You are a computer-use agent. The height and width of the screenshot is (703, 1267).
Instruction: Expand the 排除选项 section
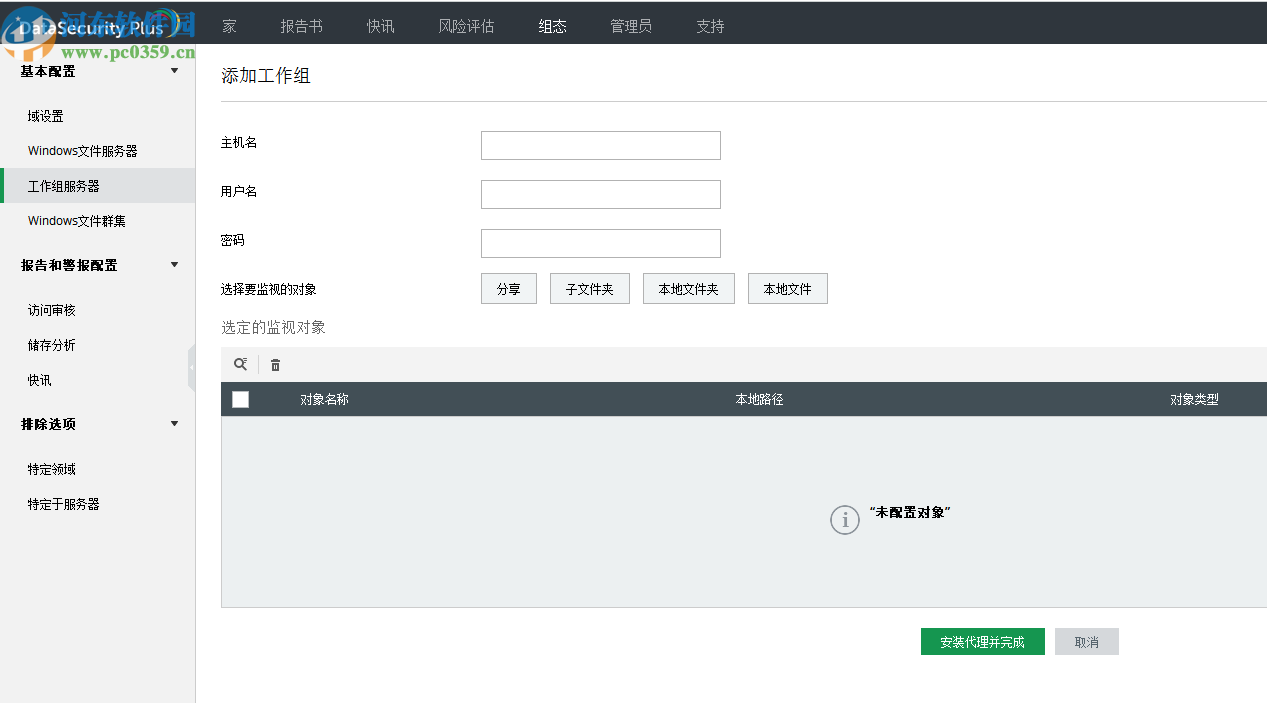pos(173,423)
